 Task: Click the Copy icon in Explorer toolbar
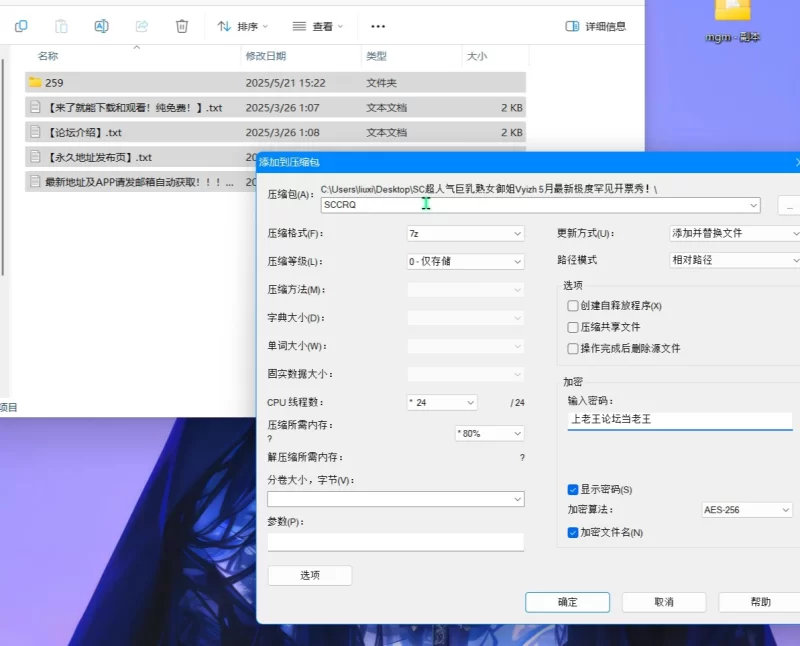(21, 26)
